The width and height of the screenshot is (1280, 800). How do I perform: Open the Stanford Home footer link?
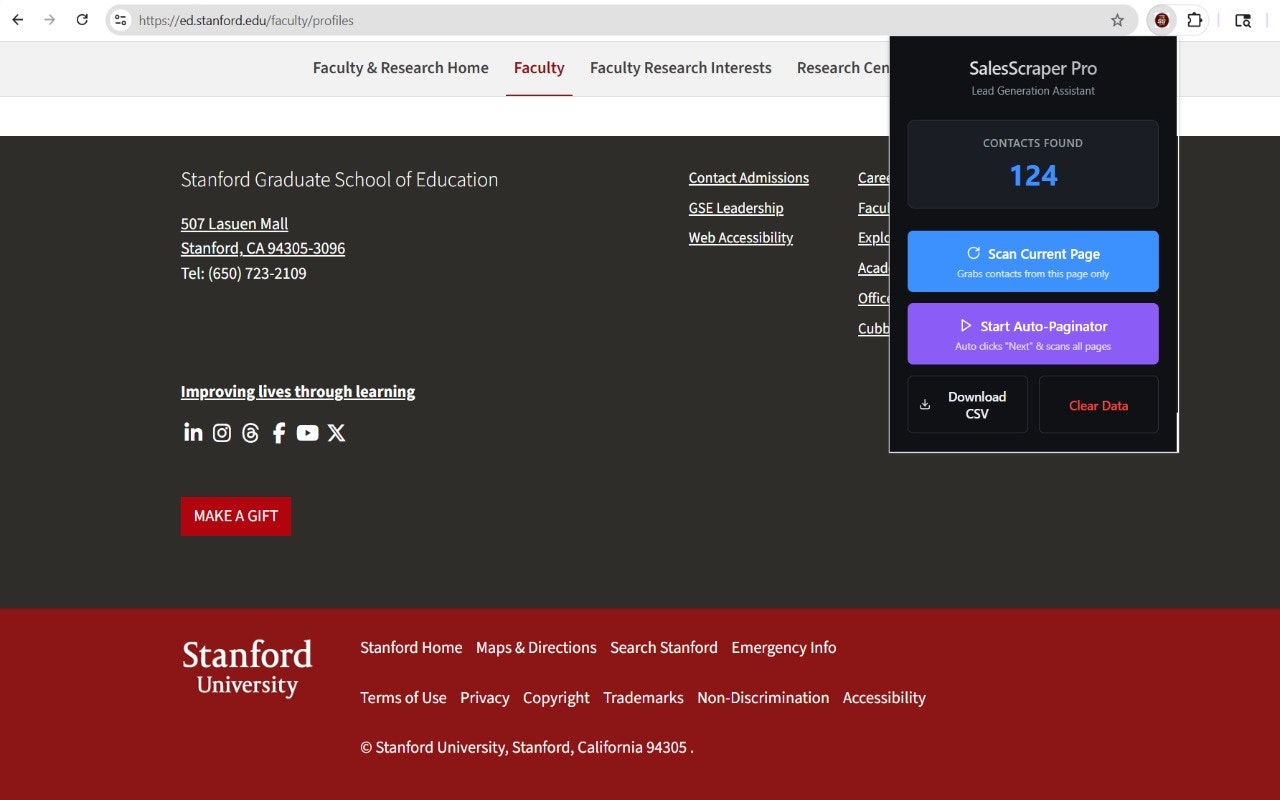(411, 648)
